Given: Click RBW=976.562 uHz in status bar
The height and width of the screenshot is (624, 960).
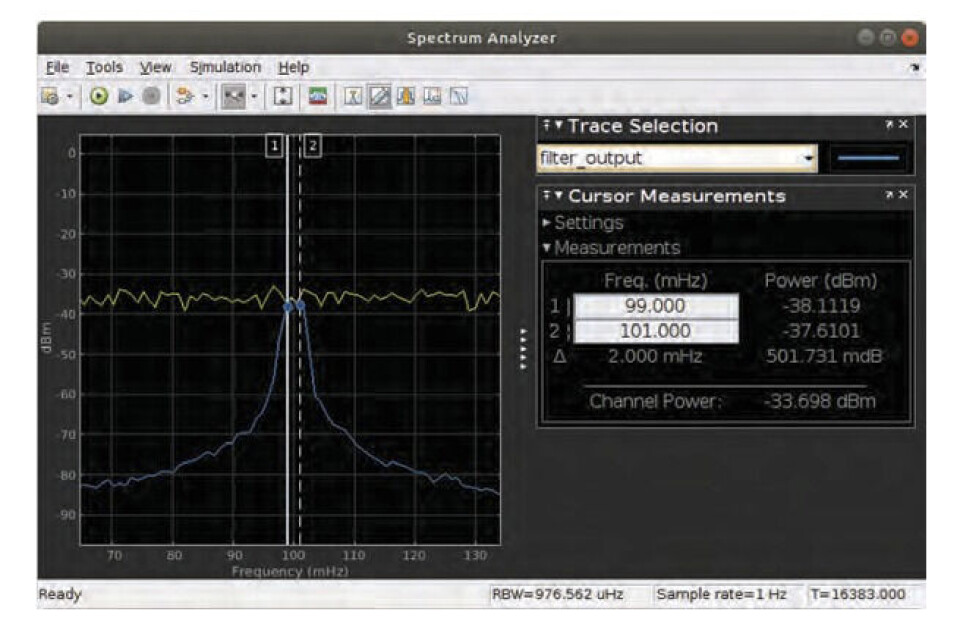Looking at the screenshot, I should [558, 594].
